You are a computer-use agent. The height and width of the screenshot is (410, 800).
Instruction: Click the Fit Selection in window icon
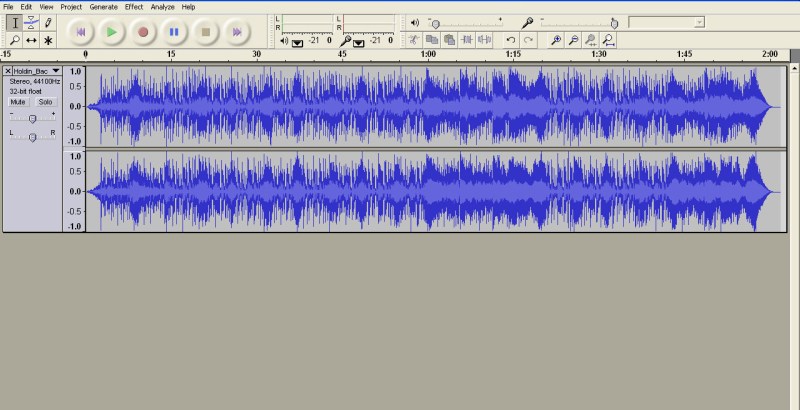pos(591,40)
